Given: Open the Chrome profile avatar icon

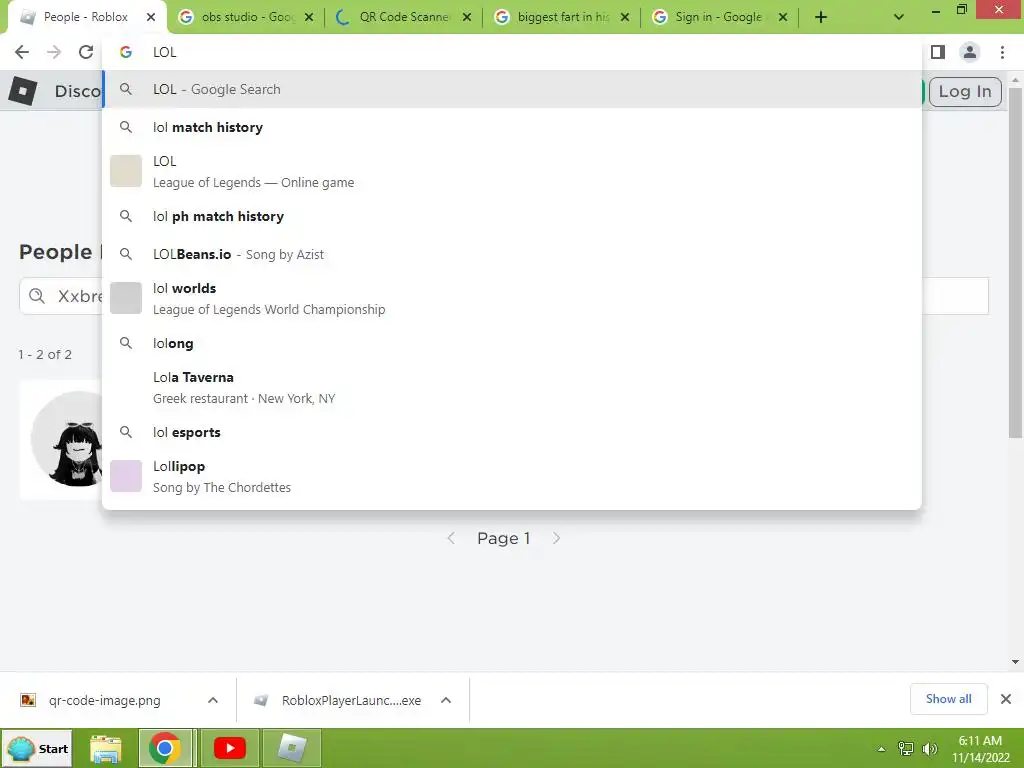Looking at the screenshot, I should click(970, 52).
